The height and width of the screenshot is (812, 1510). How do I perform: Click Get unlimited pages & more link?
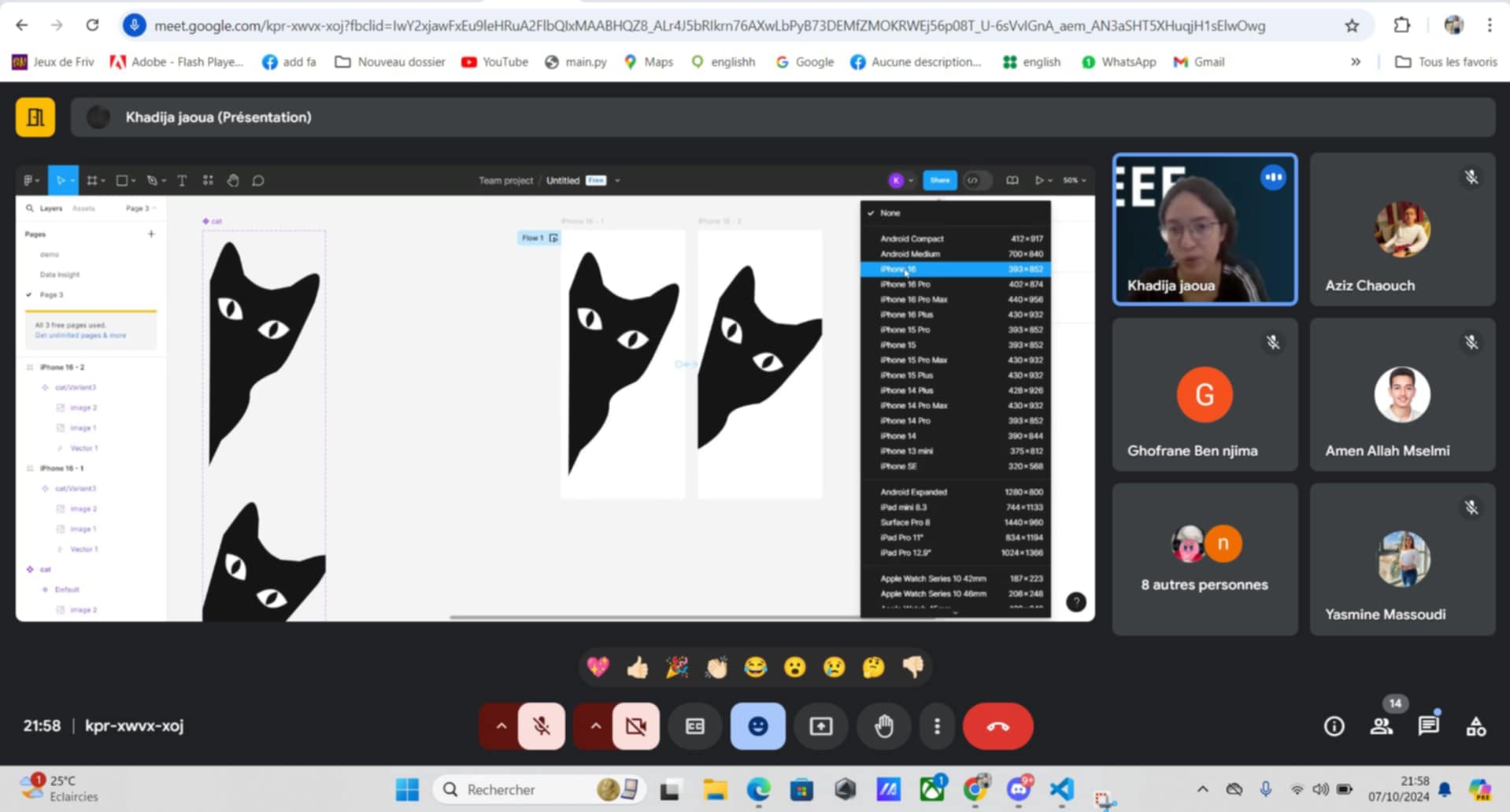[x=80, y=335]
